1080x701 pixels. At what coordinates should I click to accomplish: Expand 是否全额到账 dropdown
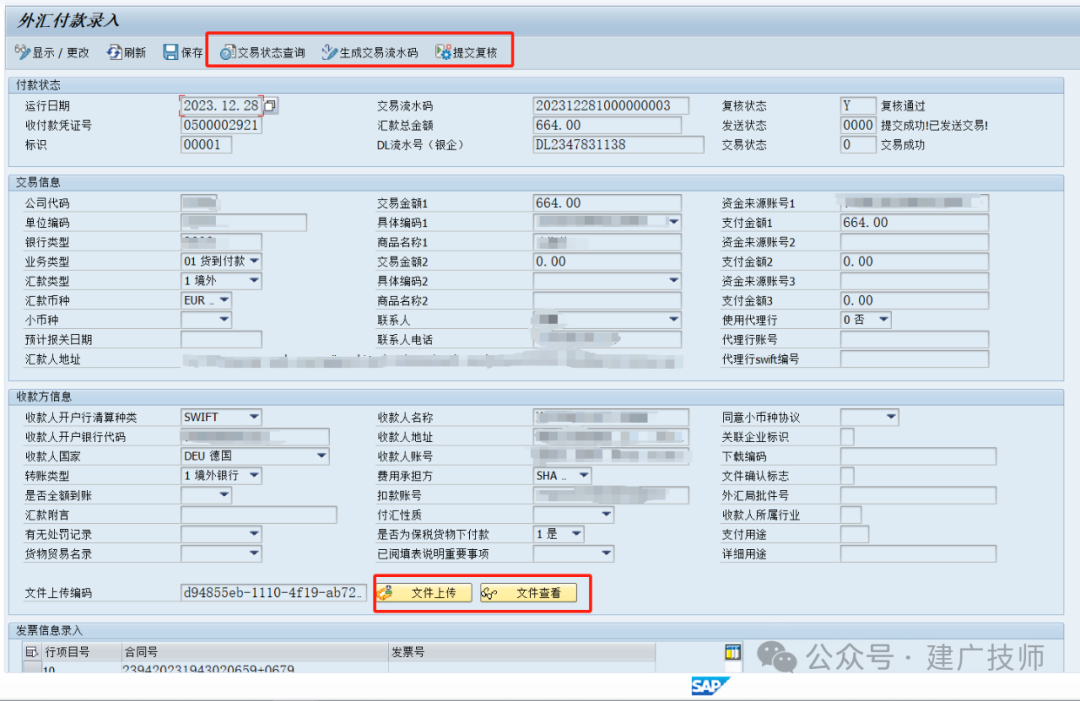(225, 494)
